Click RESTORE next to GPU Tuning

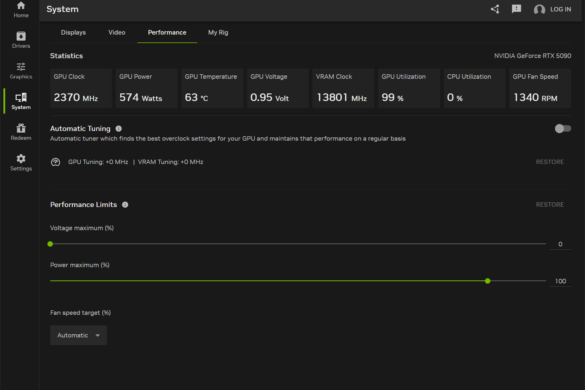550,162
